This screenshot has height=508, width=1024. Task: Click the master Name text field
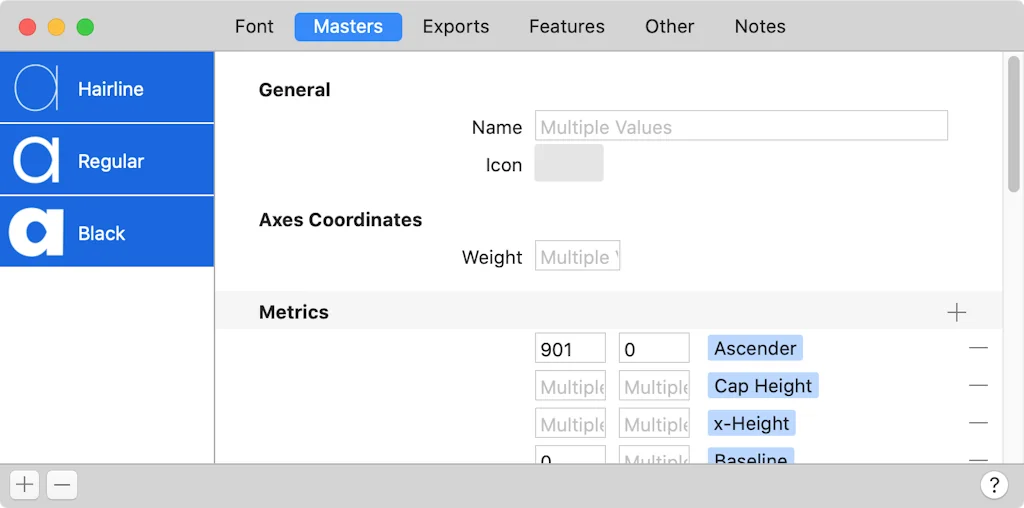pyautogui.click(x=741, y=127)
